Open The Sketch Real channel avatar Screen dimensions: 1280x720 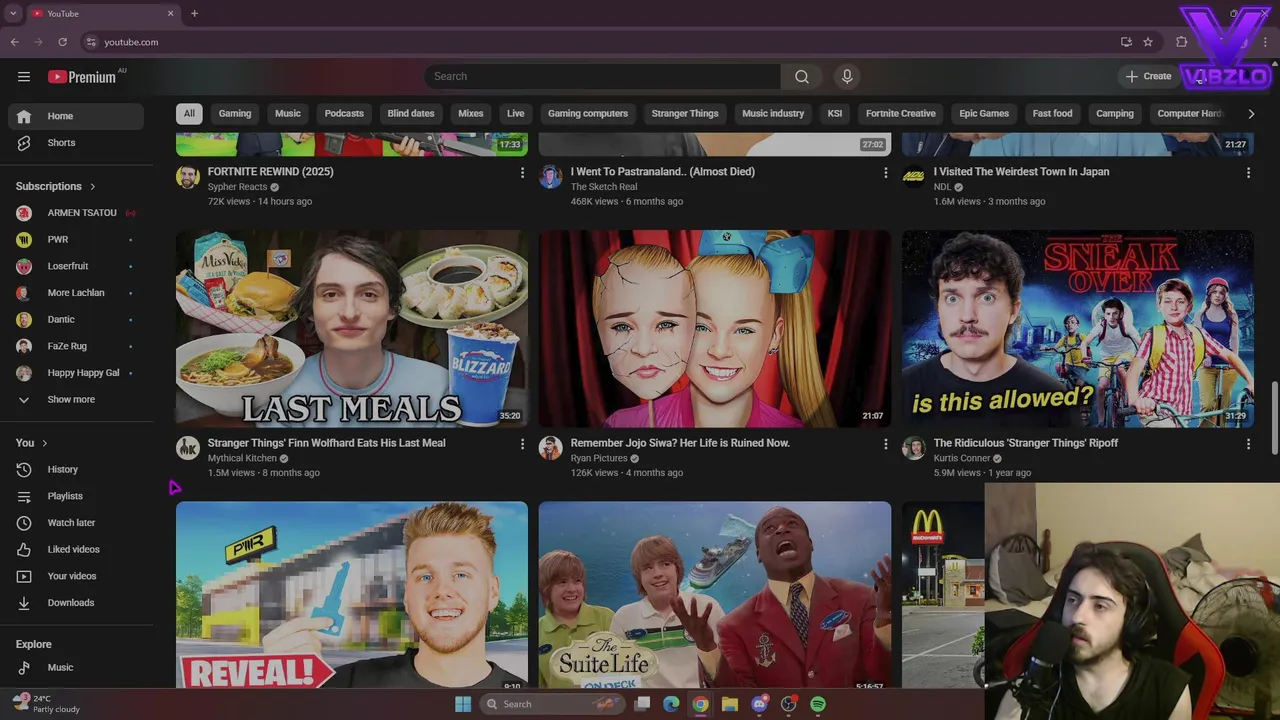pyautogui.click(x=551, y=177)
